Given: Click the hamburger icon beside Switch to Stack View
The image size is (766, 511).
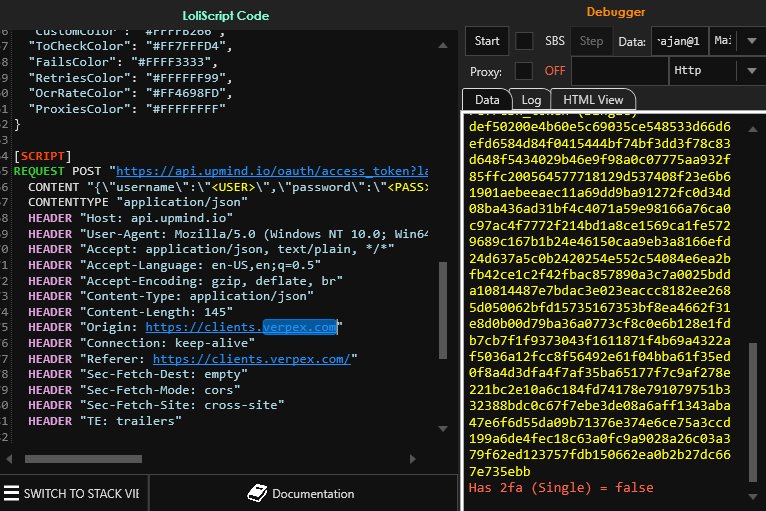Looking at the screenshot, I should [x=11, y=493].
